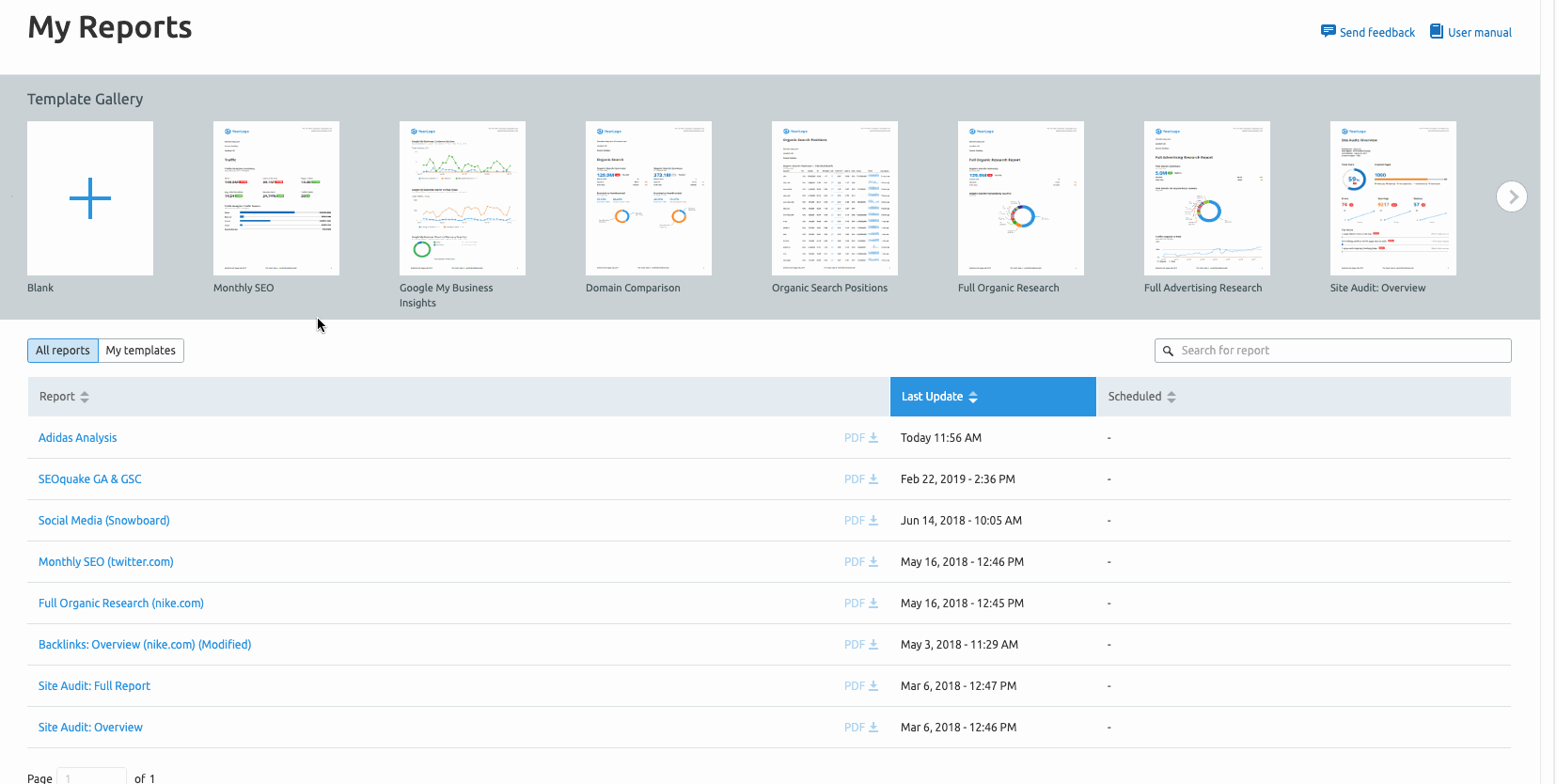Download PDF for Site Audit: Full Report
This screenshot has height=784, width=1557.
point(861,686)
